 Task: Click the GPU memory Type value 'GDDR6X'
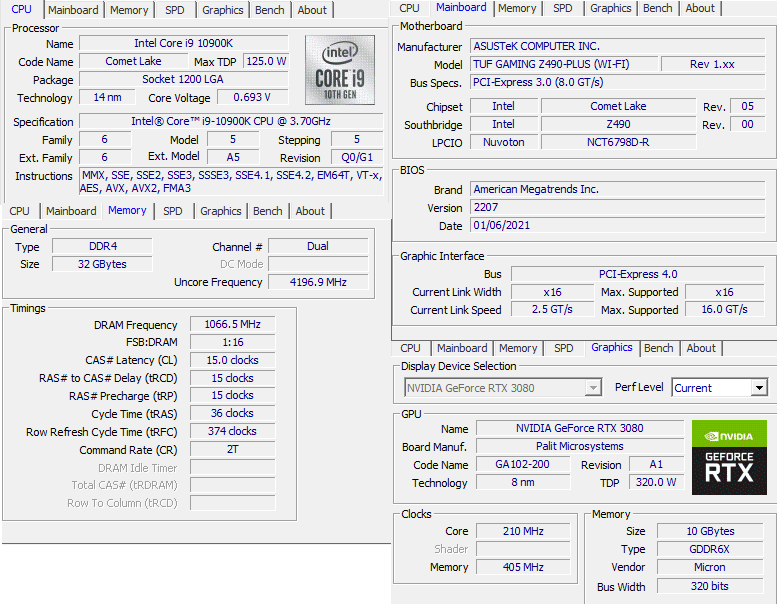coord(710,549)
